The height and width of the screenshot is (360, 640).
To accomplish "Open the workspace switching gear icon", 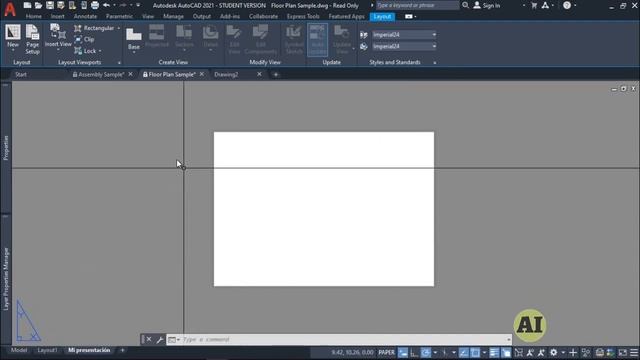I will tap(553, 352).
